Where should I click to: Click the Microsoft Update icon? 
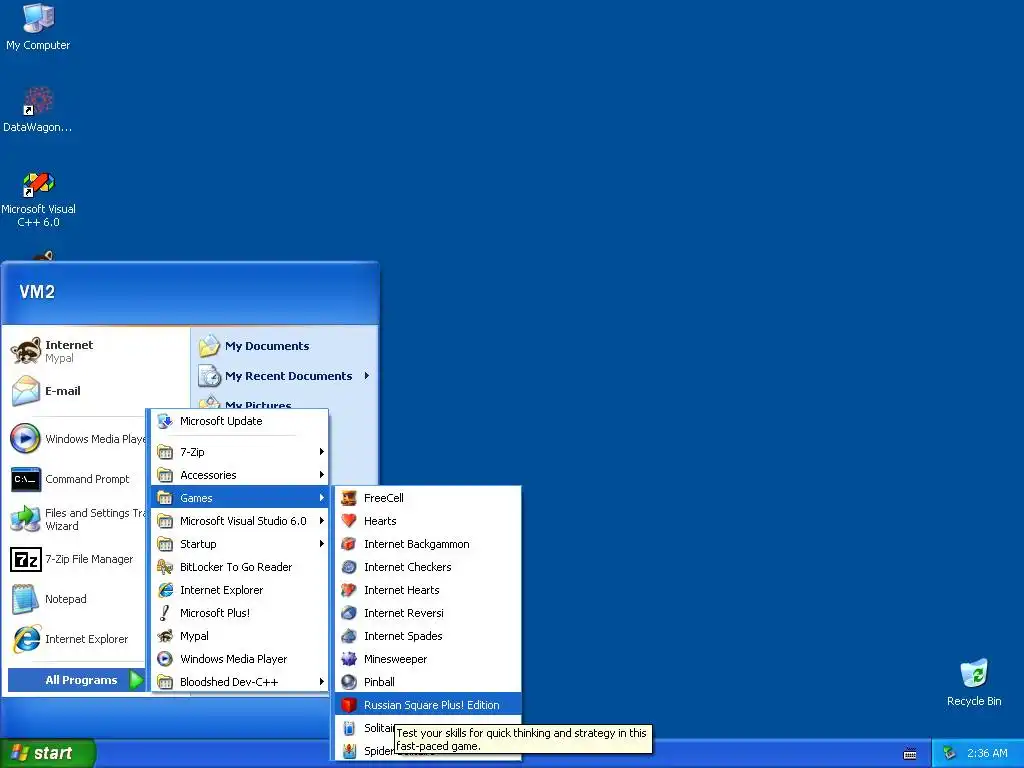click(x=165, y=421)
